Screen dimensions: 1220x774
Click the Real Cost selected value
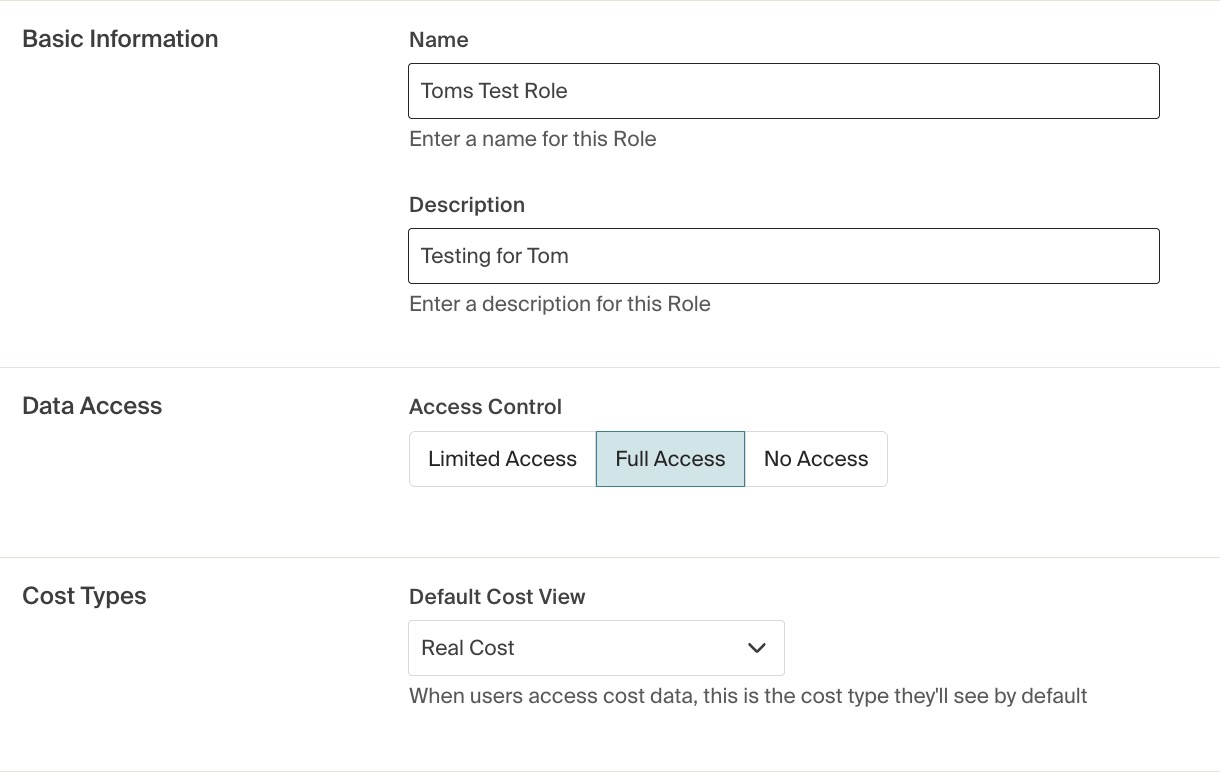pyautogui.click(x=468, y=648)
